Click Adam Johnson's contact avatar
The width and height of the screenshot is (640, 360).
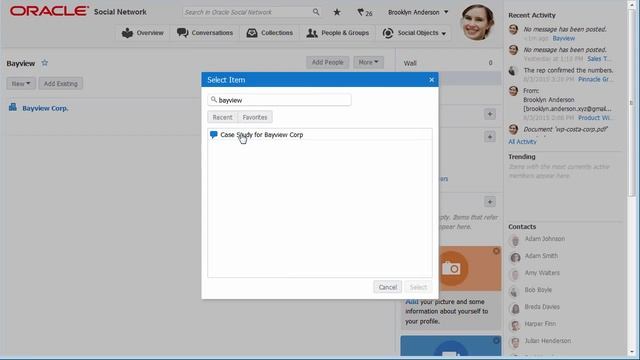(515, 240)
